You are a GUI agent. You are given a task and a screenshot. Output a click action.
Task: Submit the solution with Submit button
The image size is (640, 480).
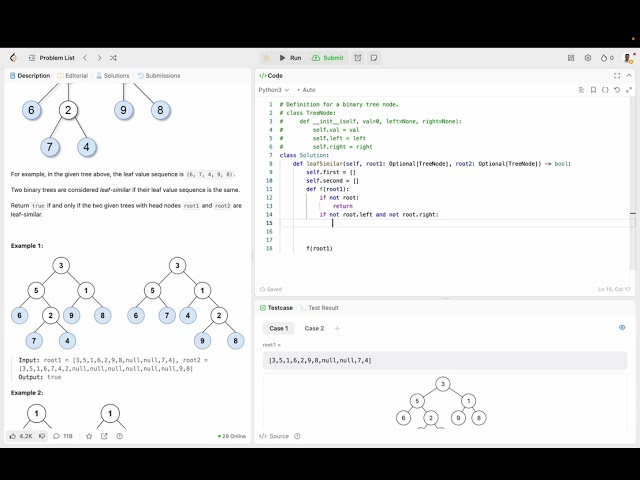pos(327,58)
